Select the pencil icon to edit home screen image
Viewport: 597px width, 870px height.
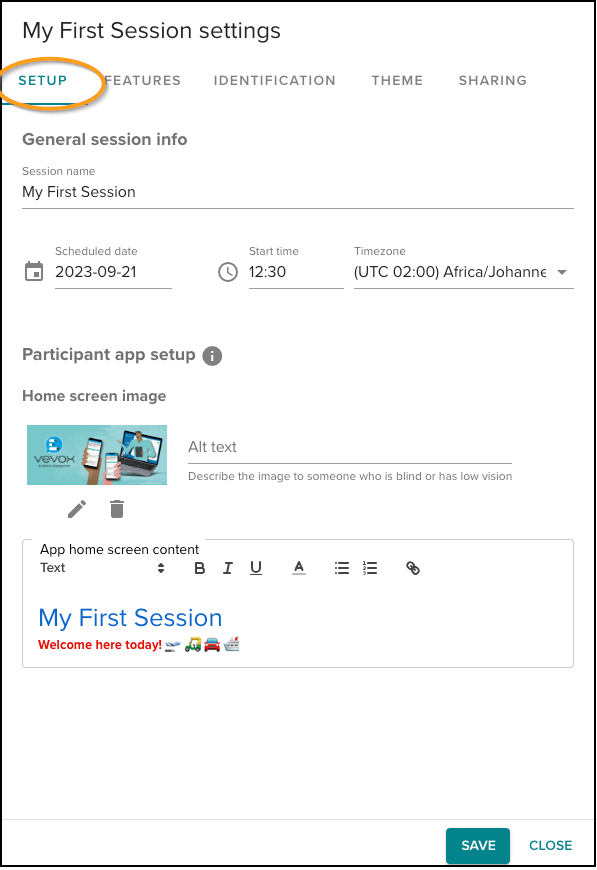(76, 509)
